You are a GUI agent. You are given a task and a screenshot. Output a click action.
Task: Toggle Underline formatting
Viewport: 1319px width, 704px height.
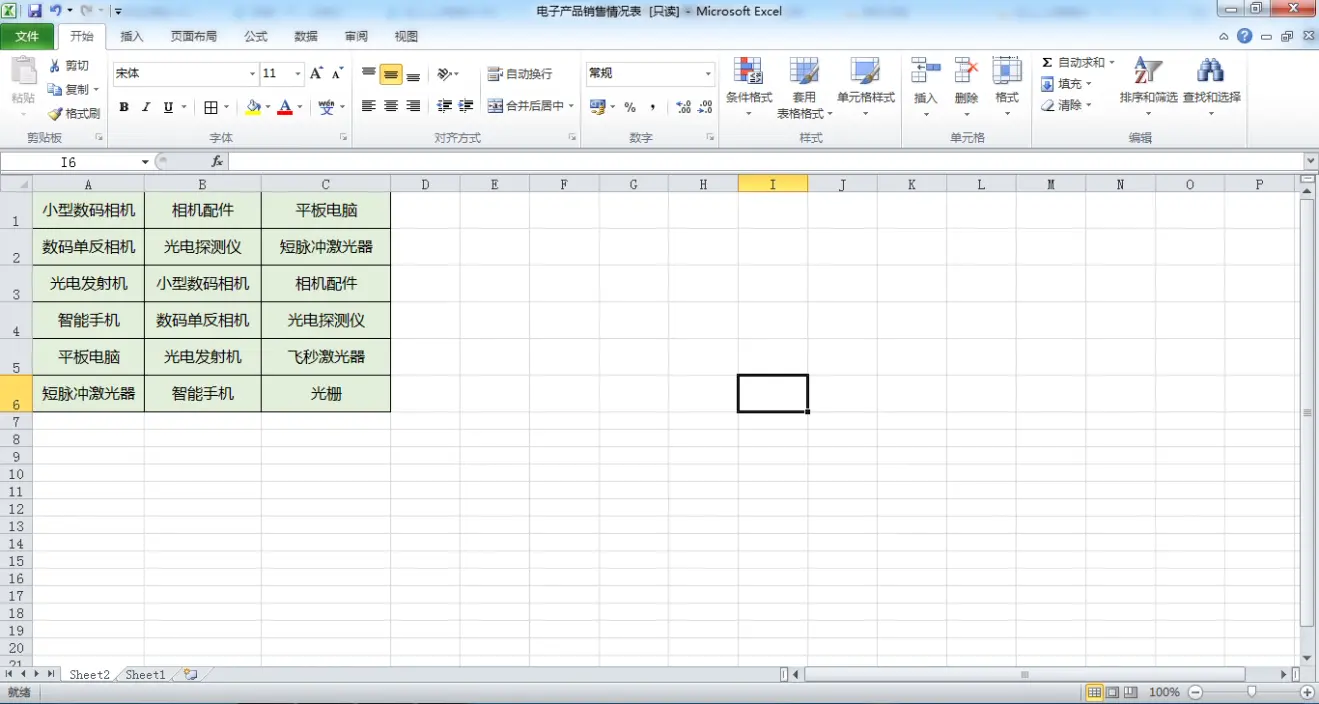[168, 107]
